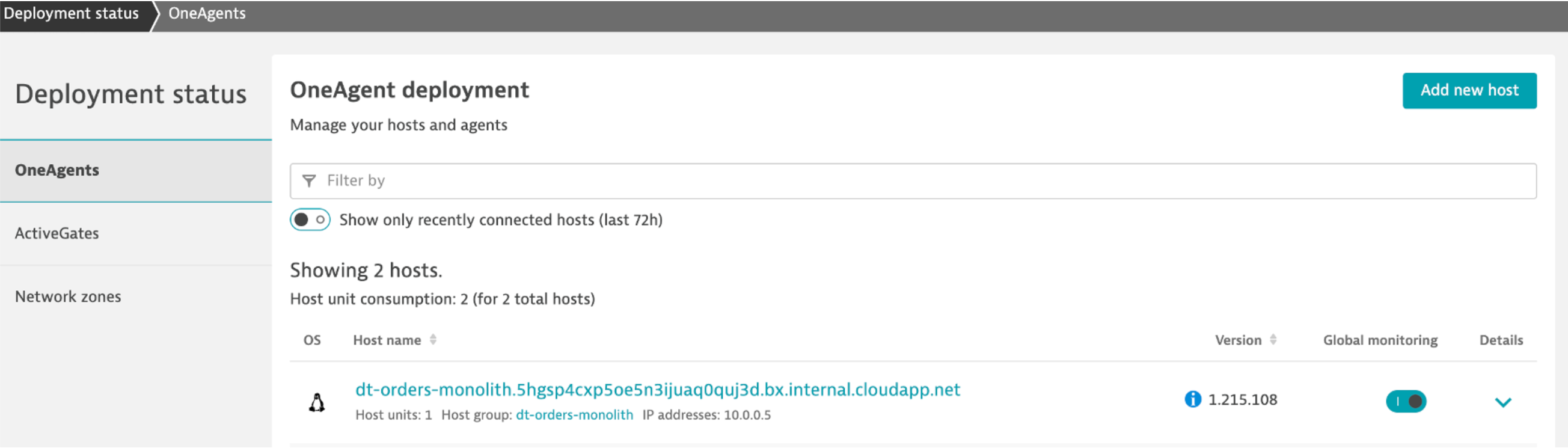Click Add new host button

[x=1469, y=91]
